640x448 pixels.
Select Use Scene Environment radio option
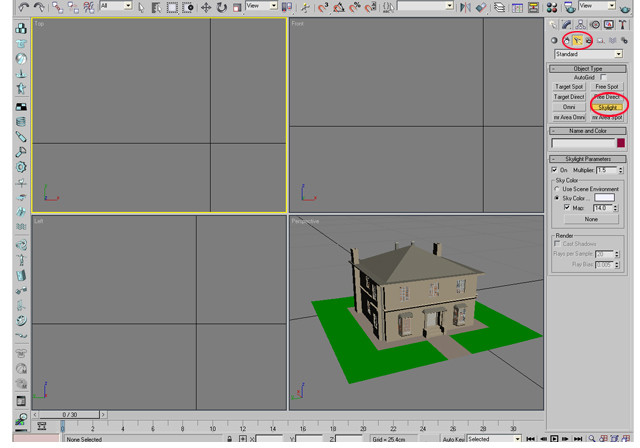pyautogui.click(x=557, y=189)
